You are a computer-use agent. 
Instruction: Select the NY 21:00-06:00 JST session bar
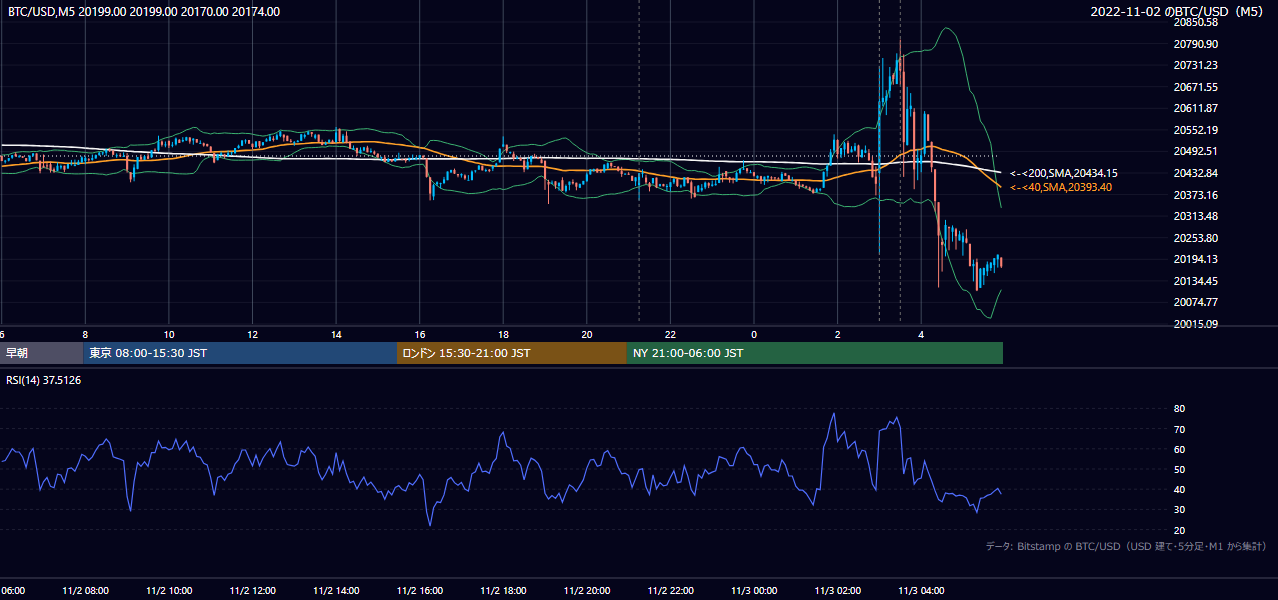tap(815, 353)
